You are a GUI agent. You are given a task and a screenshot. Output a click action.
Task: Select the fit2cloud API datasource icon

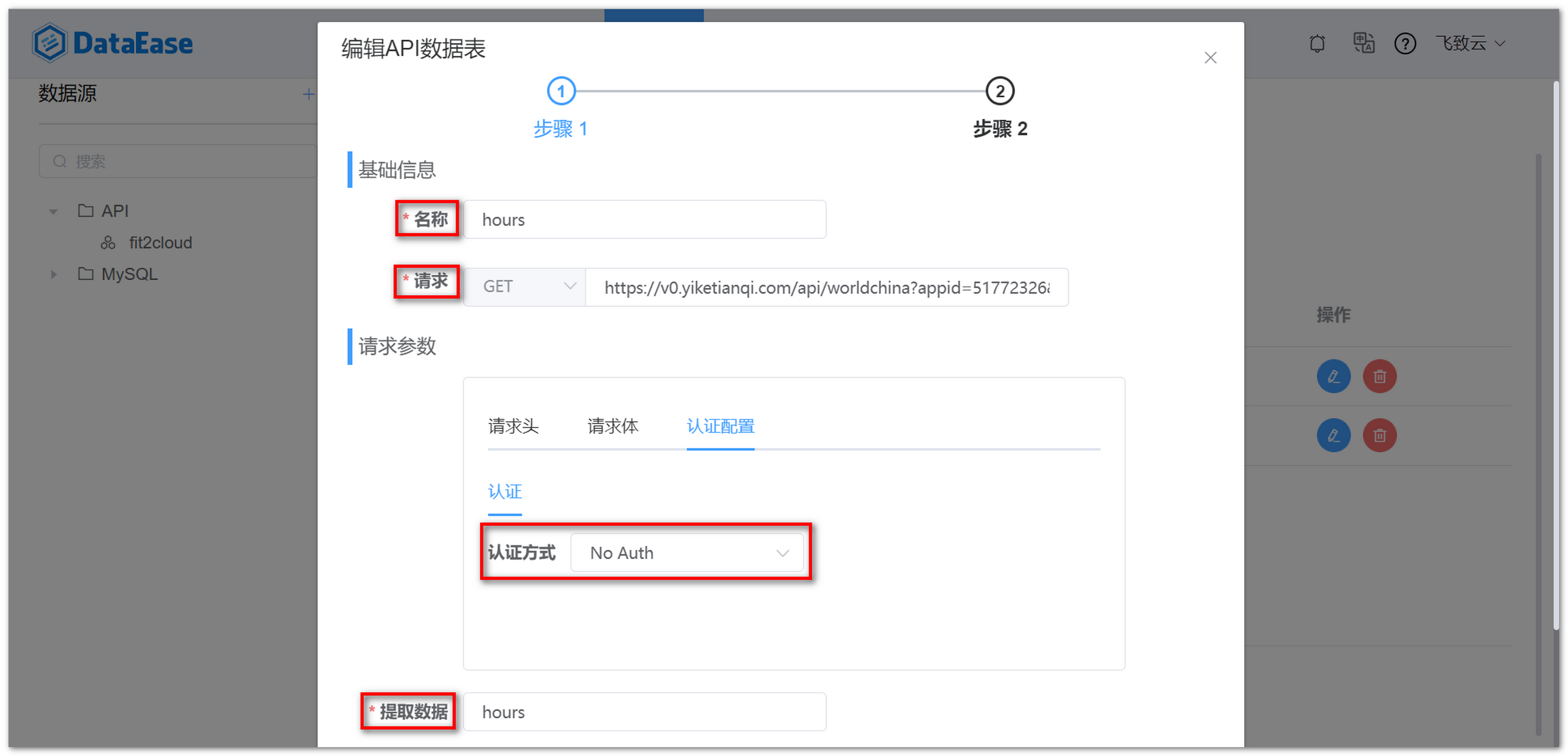(x=108, y=242)
